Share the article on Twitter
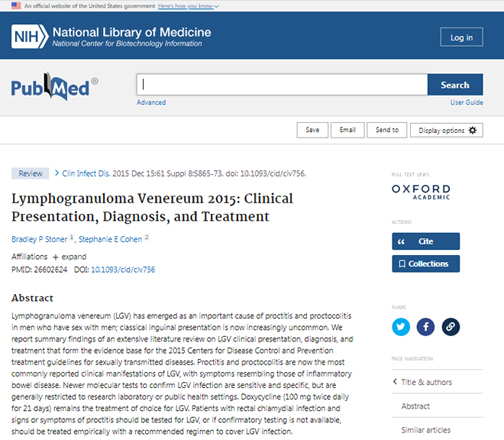 (401, 327)
